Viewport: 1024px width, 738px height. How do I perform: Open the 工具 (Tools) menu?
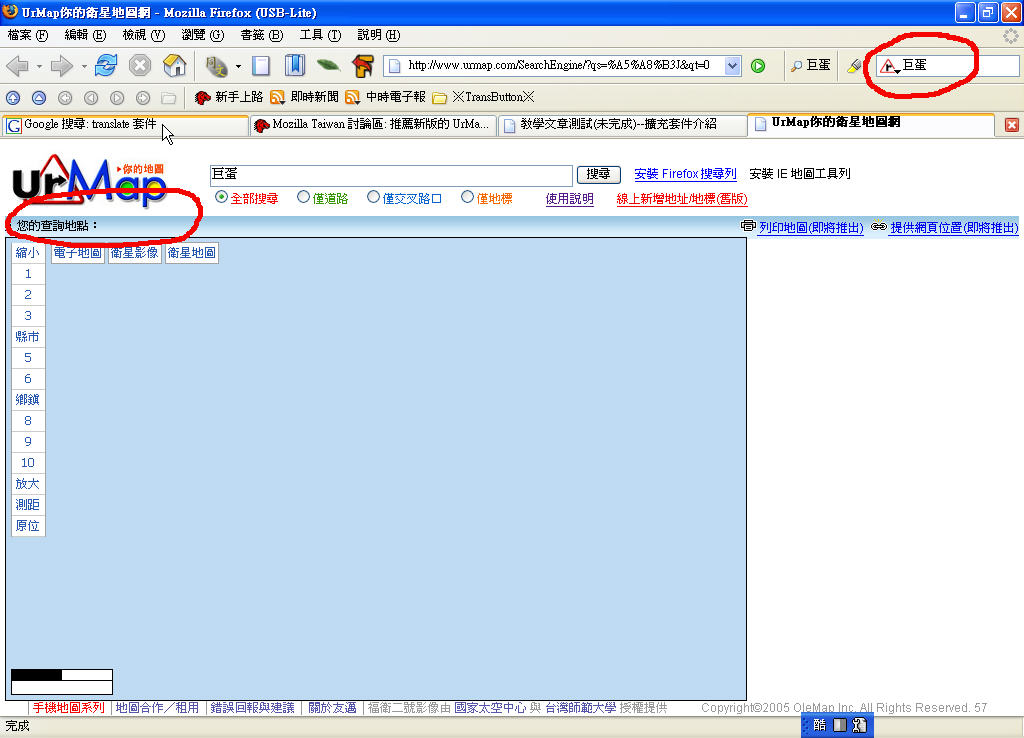pos(320,35)
